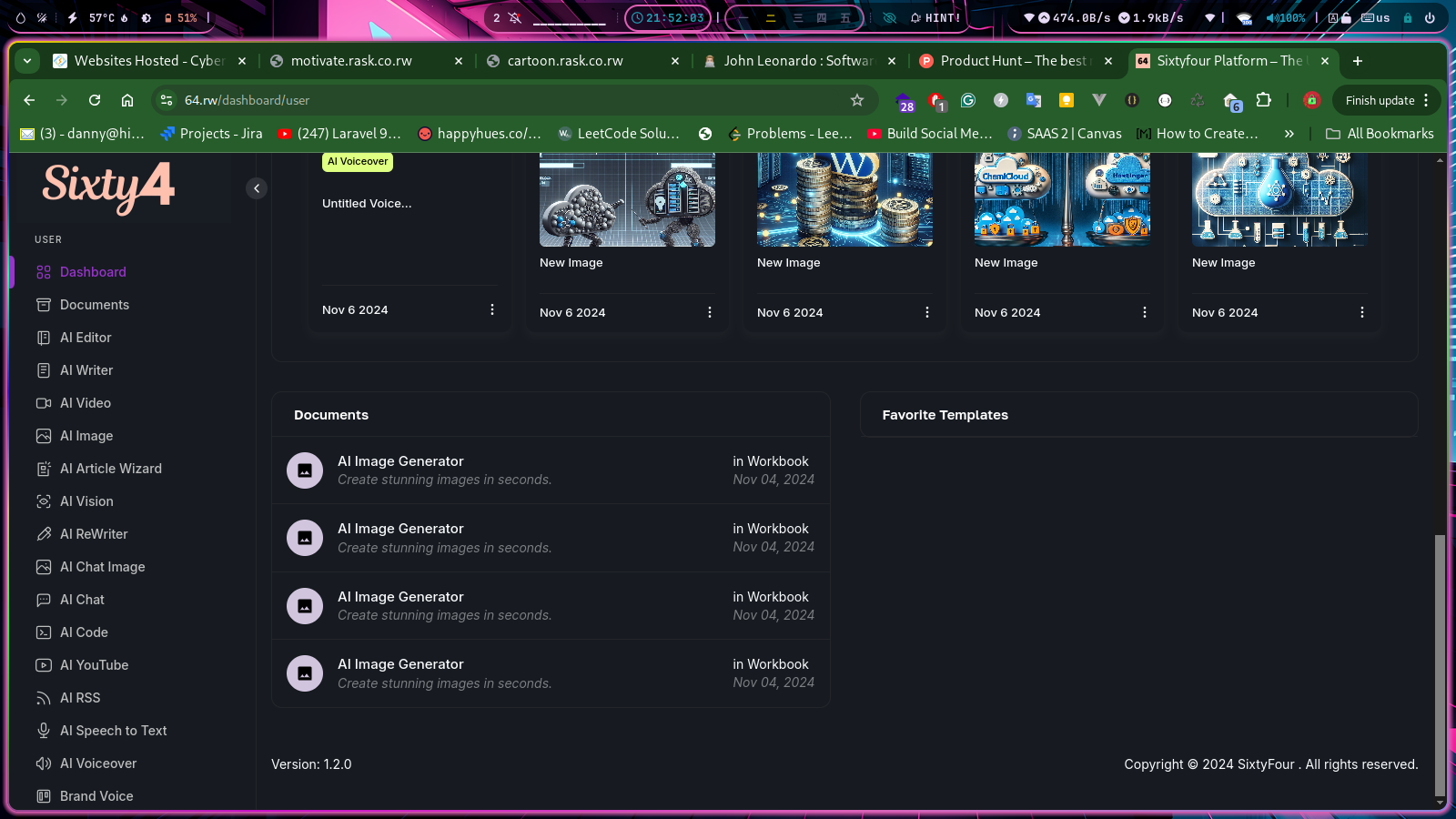Open the AI Voiceover speaker icon
This screenshot has height=819, width=1456.
pyautogui.click(x=44, y=763)
